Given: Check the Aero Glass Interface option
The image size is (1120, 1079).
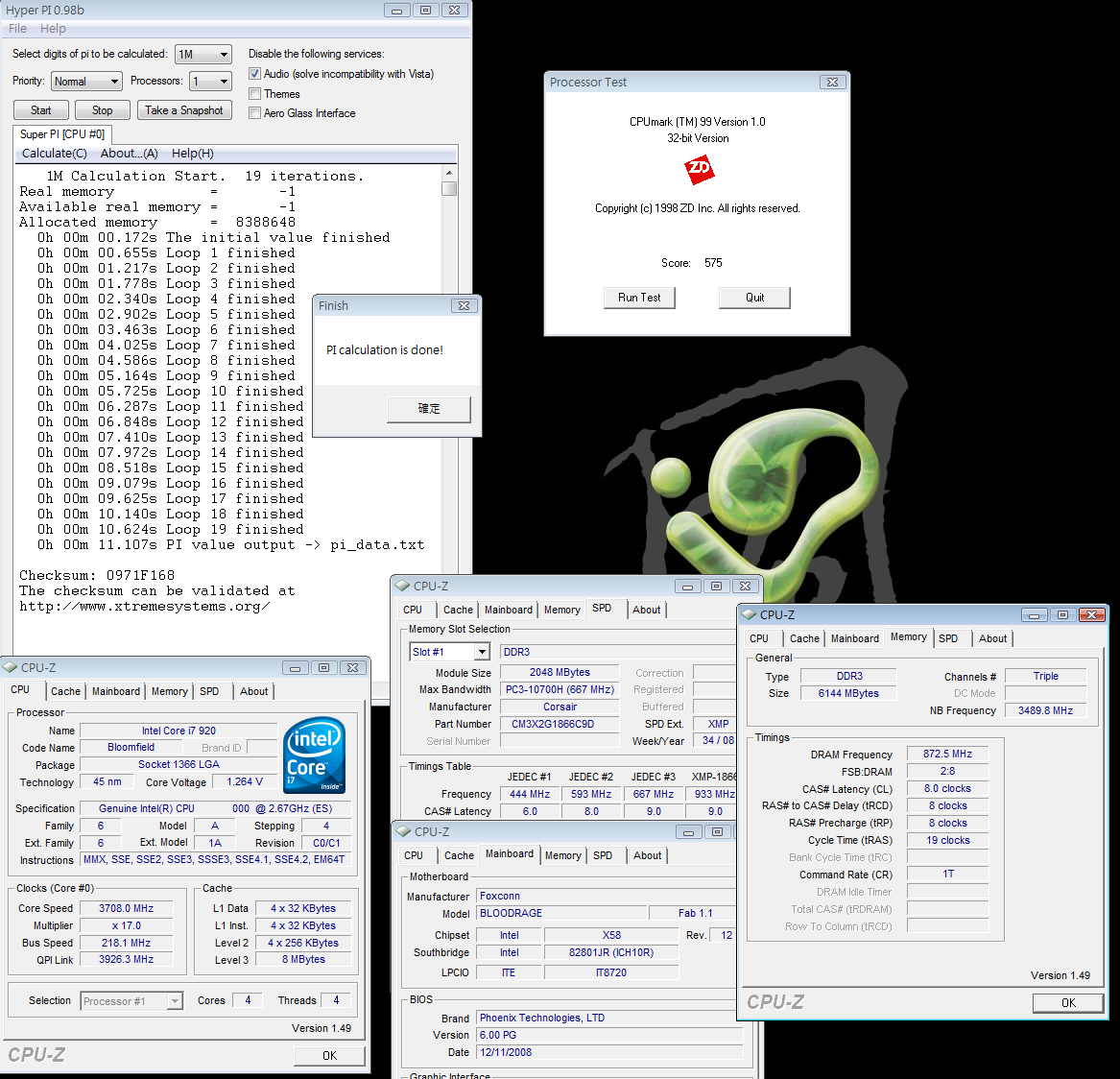Looking at the screenshot, I should (255, 113).
